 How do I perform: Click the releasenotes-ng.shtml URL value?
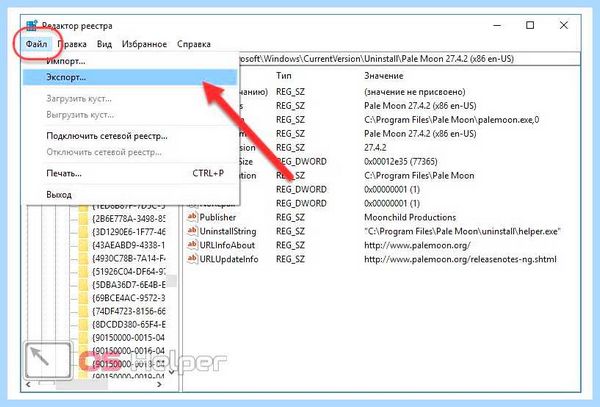coord(460,259)
